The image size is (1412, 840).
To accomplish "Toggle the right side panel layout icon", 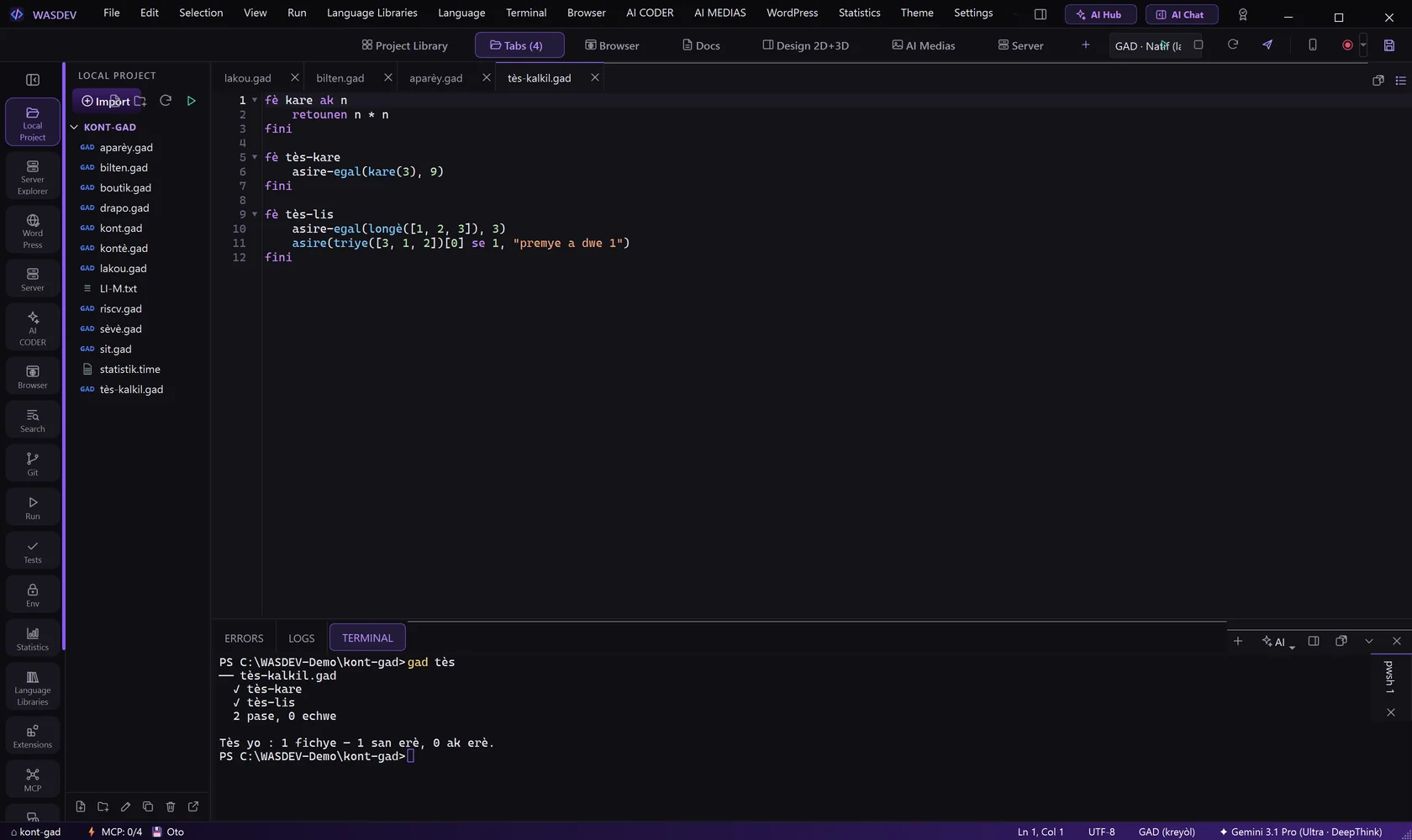I will 1041,14.
